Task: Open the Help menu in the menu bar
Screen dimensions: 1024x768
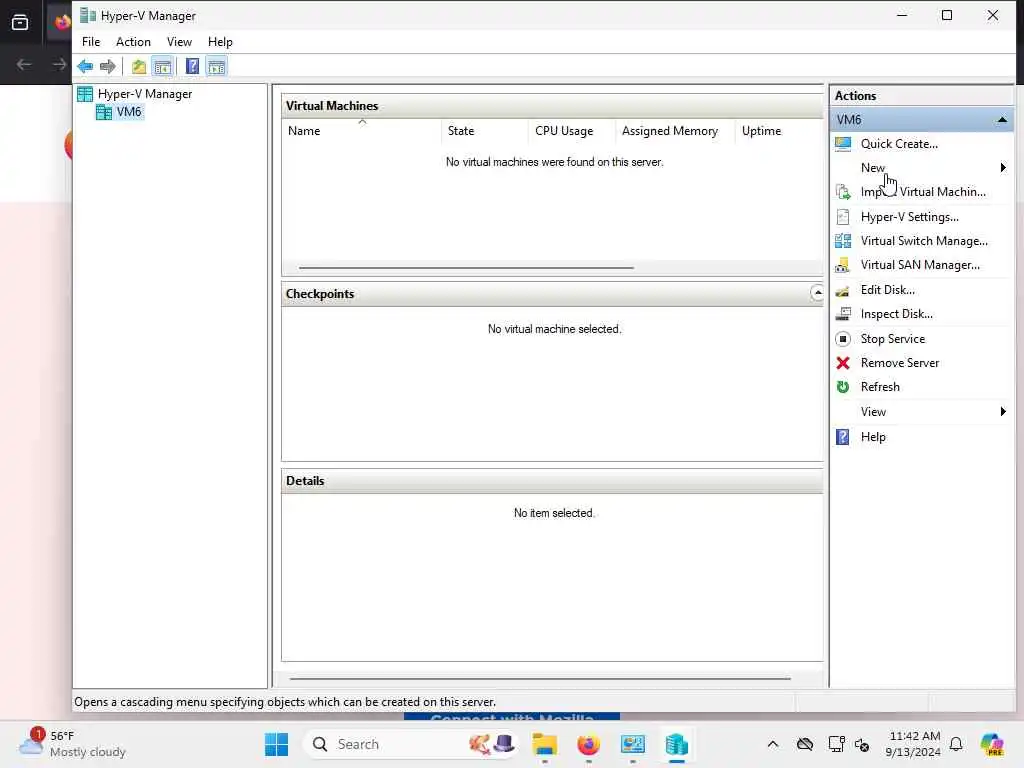Action: tap(220, 42)
